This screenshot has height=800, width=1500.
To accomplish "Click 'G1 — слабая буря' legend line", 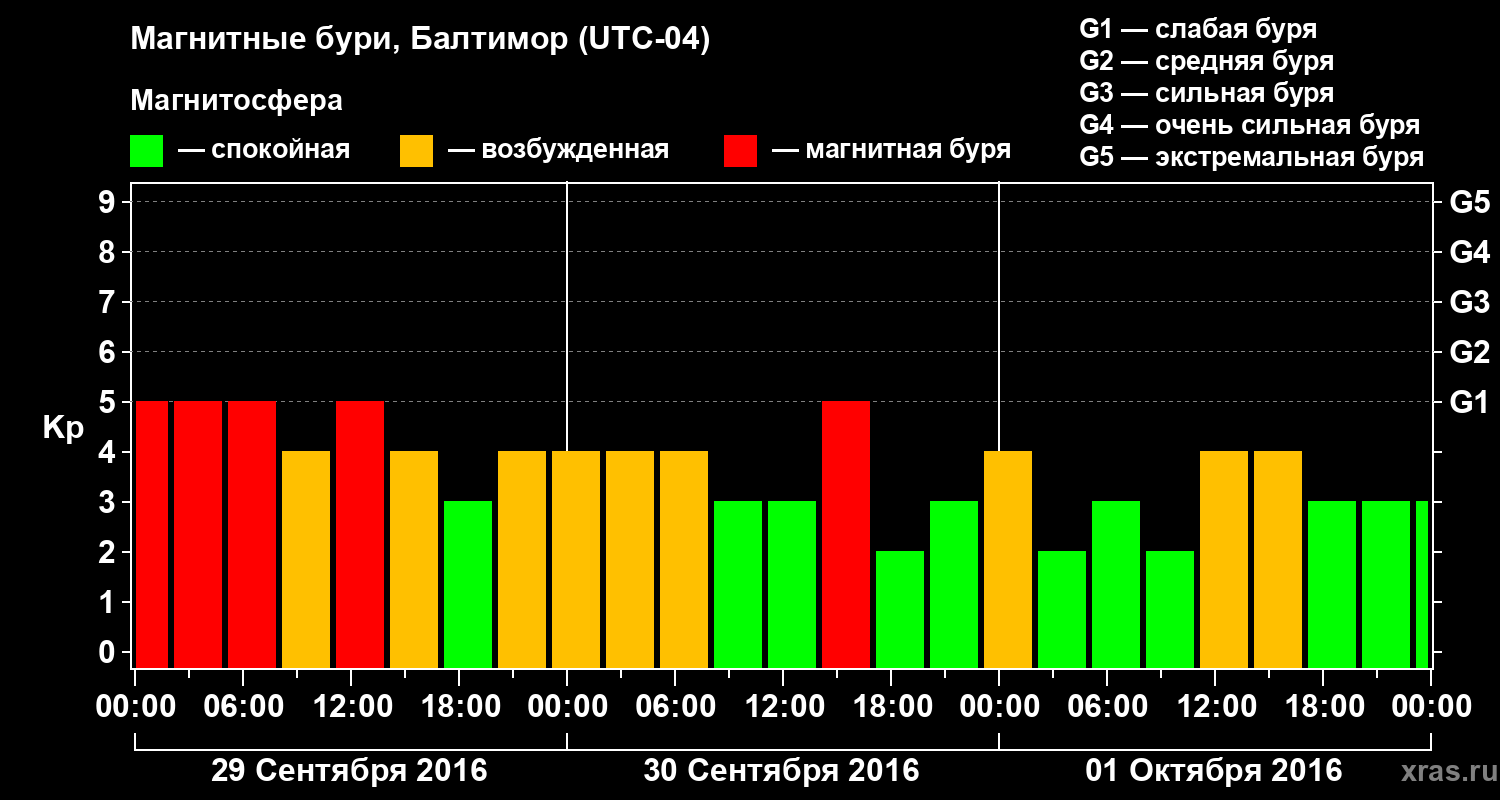I will pos(1198,29).
